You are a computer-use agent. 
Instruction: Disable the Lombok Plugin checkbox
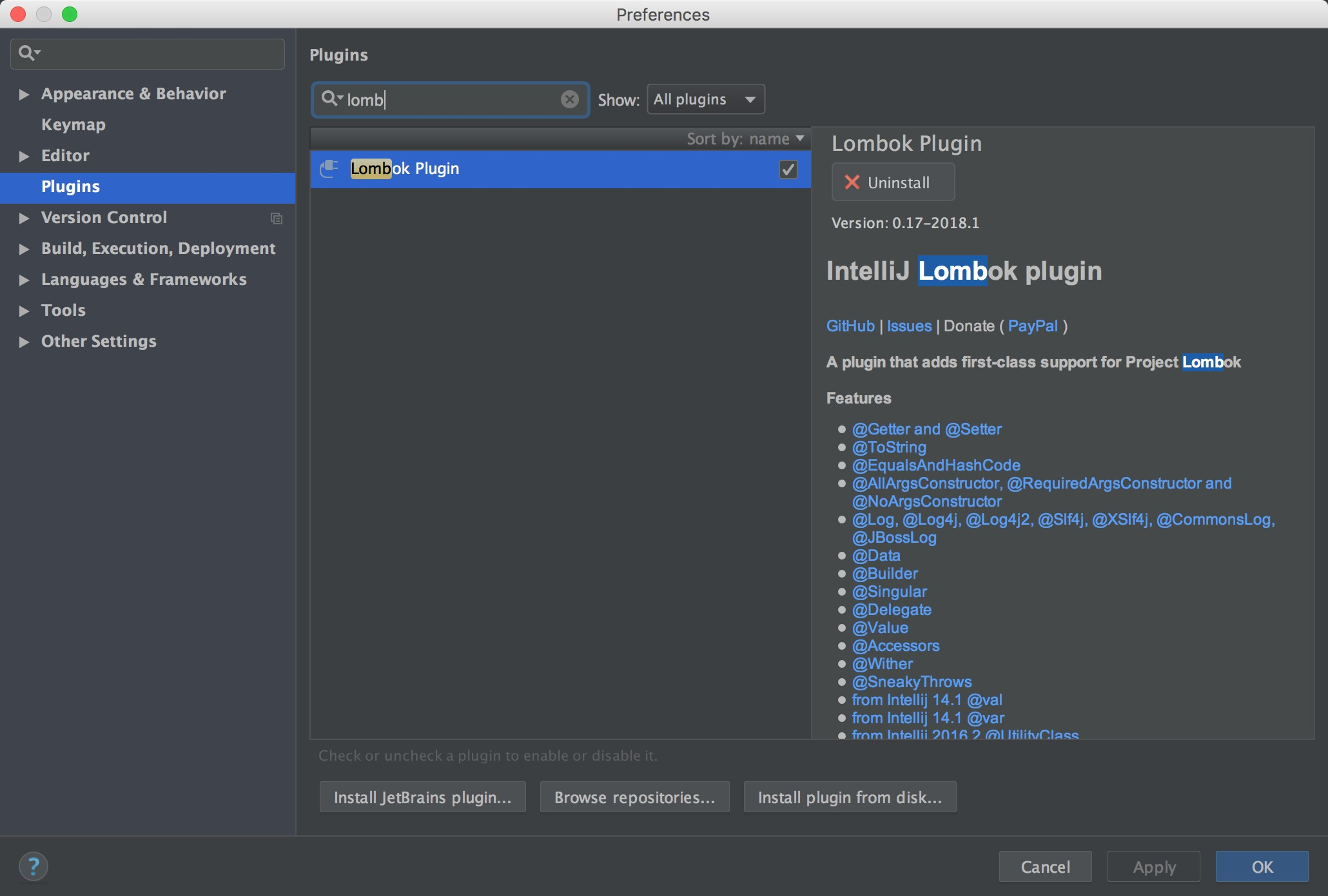(788, 170)
